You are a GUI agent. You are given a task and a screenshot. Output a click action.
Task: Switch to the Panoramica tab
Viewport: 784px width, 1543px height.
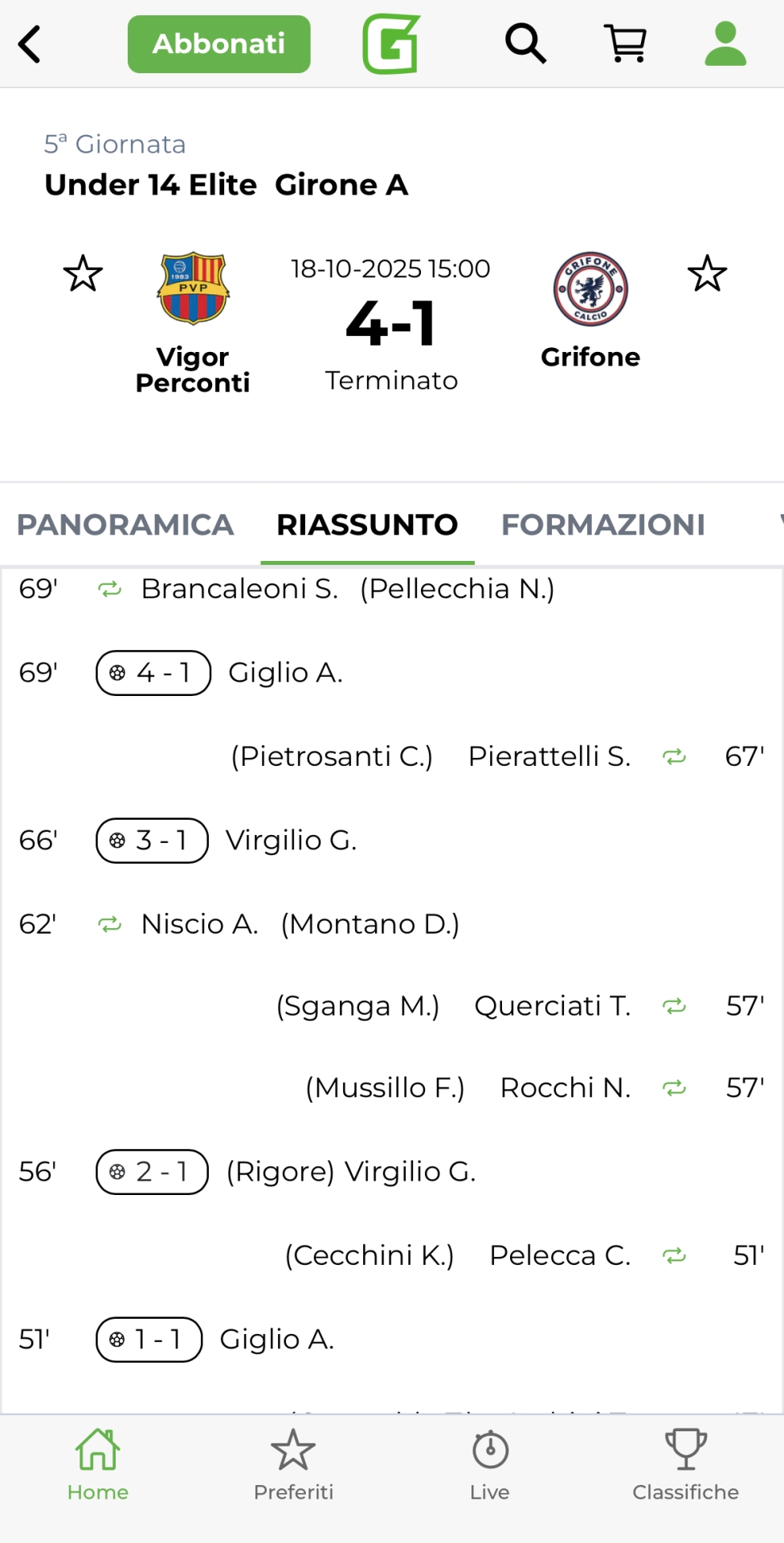pyautogui.click(x=125, y=525)
